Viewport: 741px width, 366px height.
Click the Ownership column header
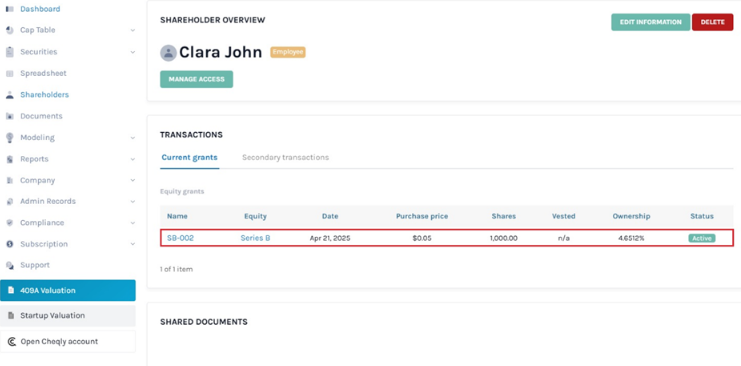click(x=631, y=216)
